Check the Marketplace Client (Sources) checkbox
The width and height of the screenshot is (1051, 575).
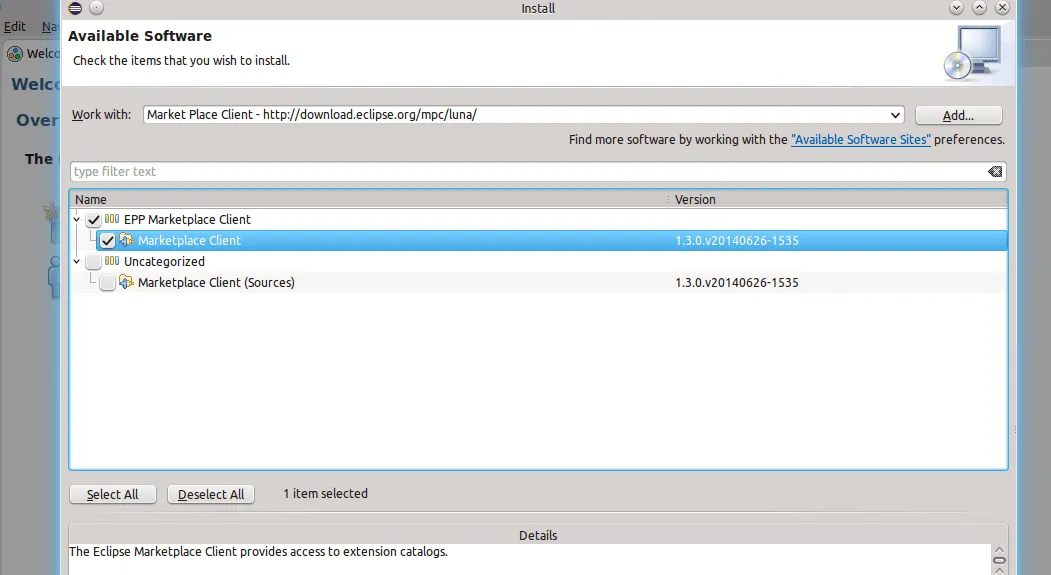coord(107,283)
